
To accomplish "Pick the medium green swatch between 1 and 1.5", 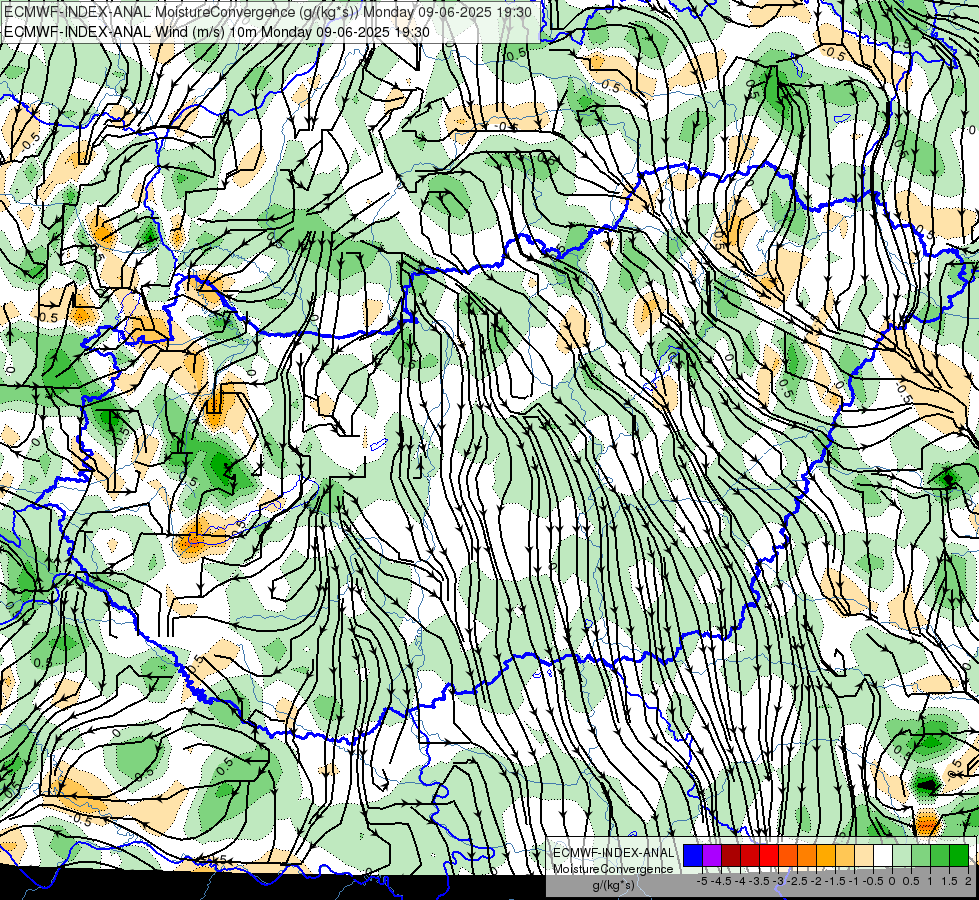I will pyautogui.click(x=940, y=855).
